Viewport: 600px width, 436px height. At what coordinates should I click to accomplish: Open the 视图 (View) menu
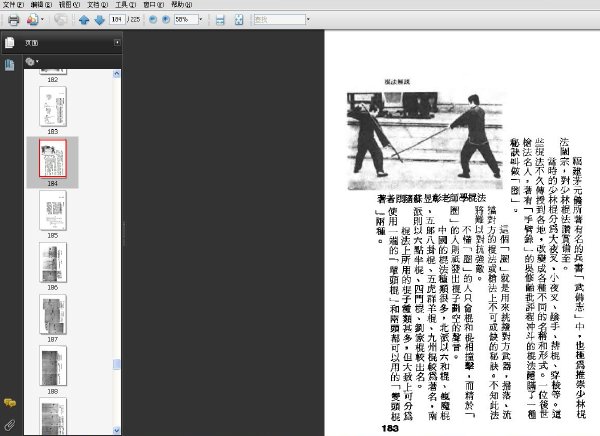tap(70, 5)
